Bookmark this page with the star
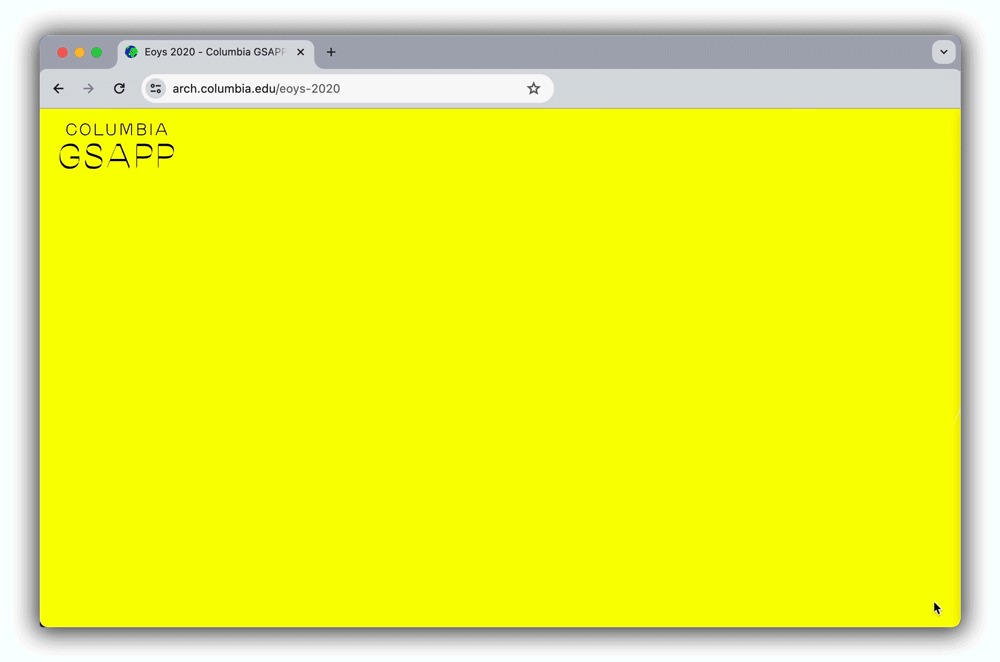This screenshot has height=662, width=1000. click(x=533, y=89)
